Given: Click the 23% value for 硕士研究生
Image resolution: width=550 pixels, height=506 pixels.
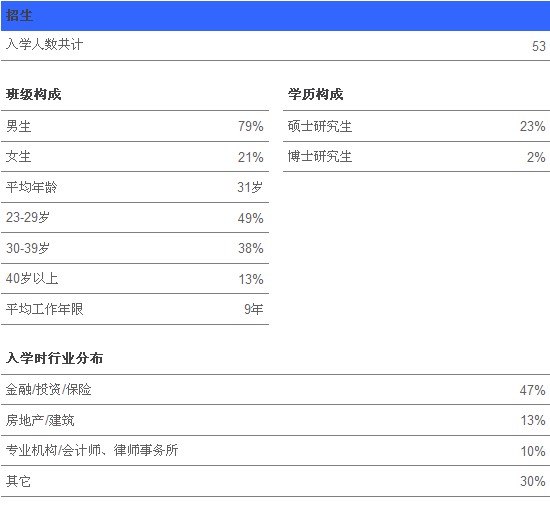Looking at the screenshot, I should 532,126.
